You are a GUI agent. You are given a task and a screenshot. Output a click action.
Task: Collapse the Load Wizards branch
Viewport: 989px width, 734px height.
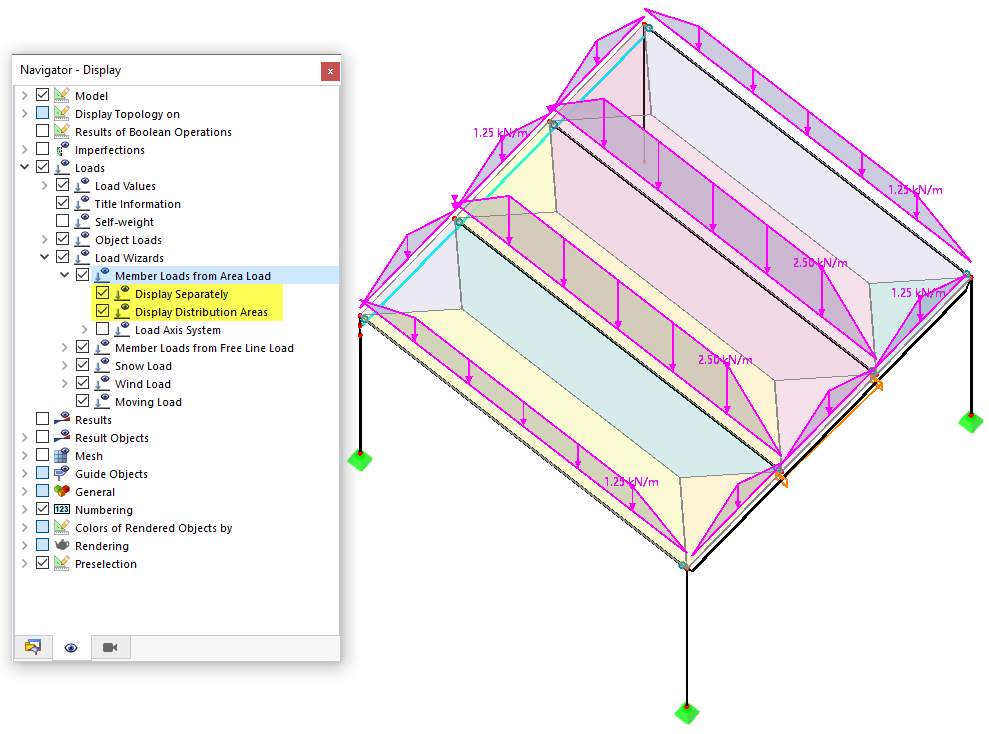(x=44, y=257)
